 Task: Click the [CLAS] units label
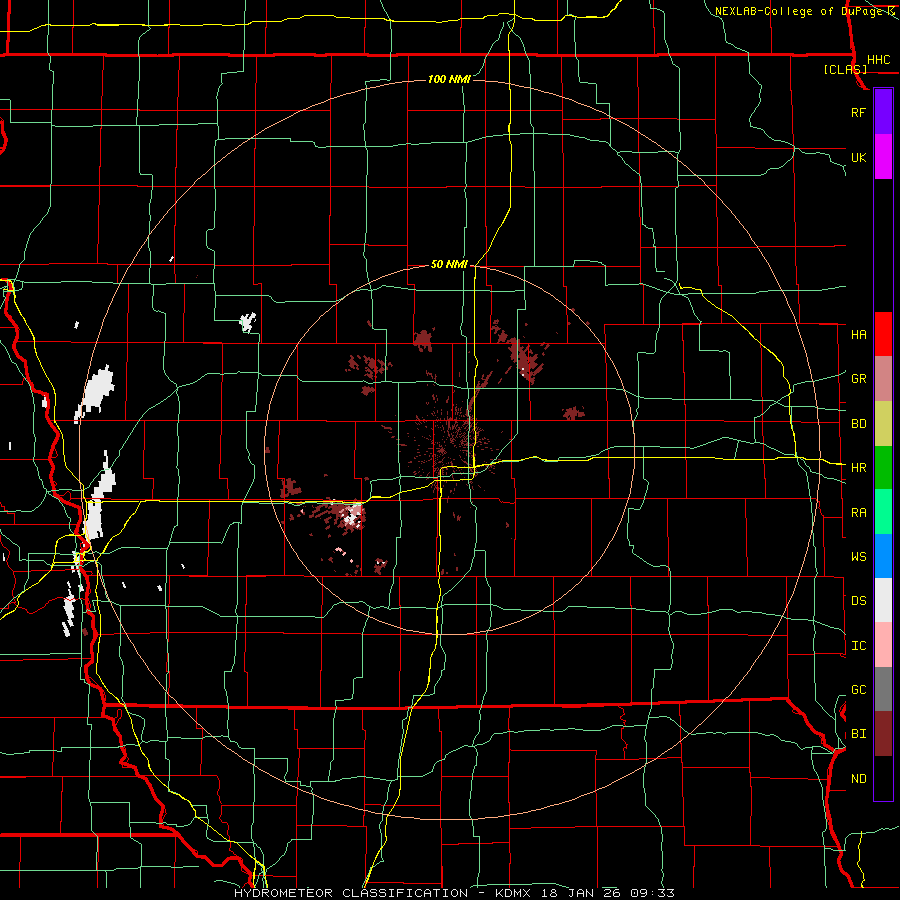(845, 69)
